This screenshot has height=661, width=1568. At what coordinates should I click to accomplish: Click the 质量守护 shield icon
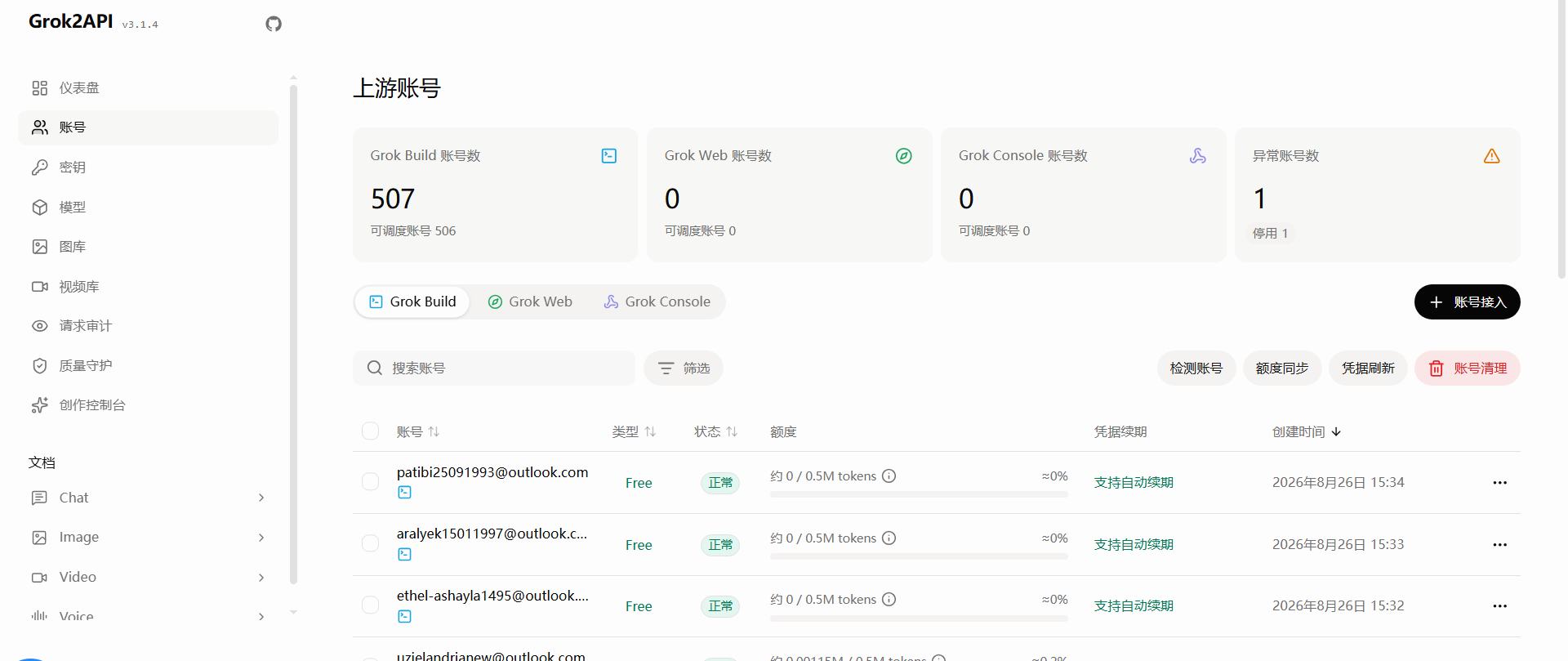(39, 365)
